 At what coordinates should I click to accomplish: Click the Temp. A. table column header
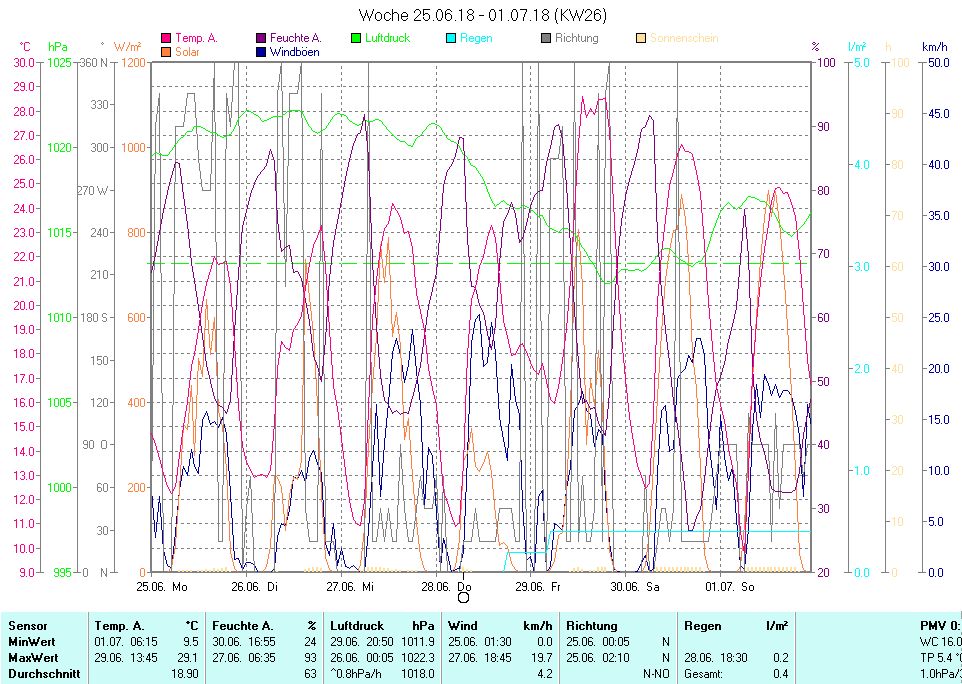click(120, 626)
